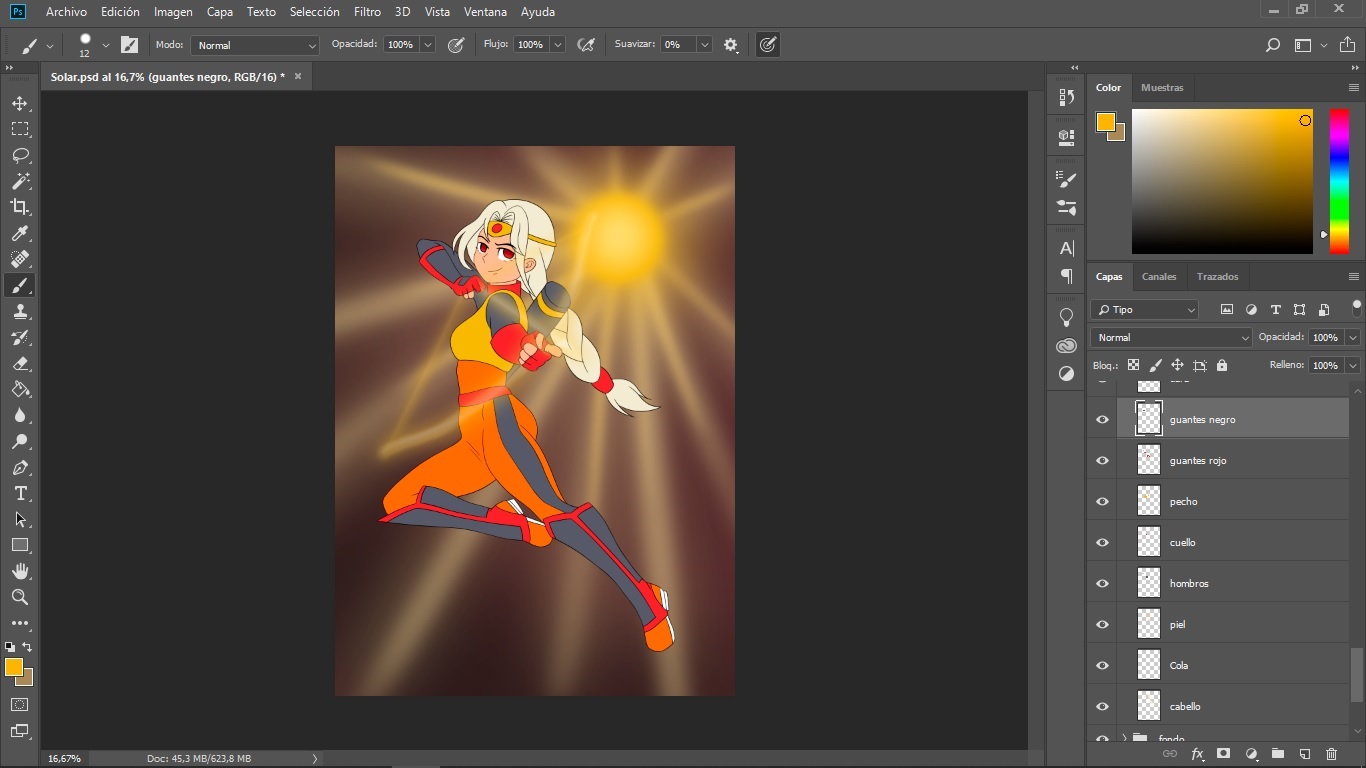Choose the Crop tool
1366x768 pixels.
pyautogui.click(x=20, y=207)
